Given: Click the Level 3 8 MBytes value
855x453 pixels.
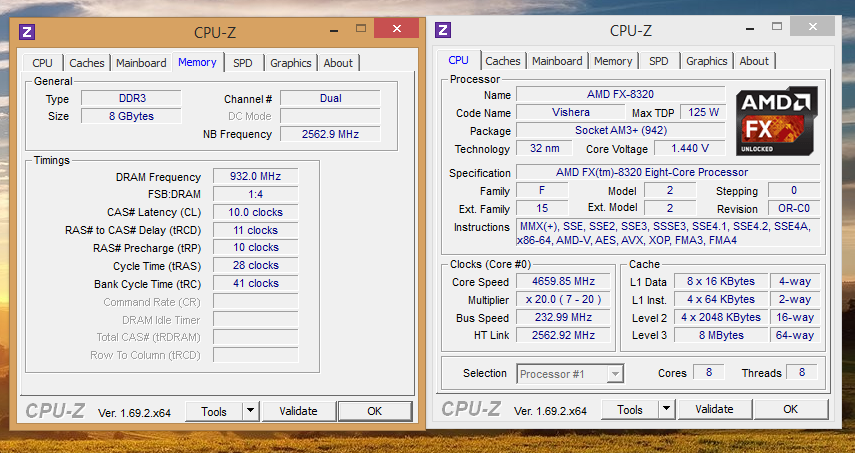Looking at the screenshot, I should (x=721, y=335).
